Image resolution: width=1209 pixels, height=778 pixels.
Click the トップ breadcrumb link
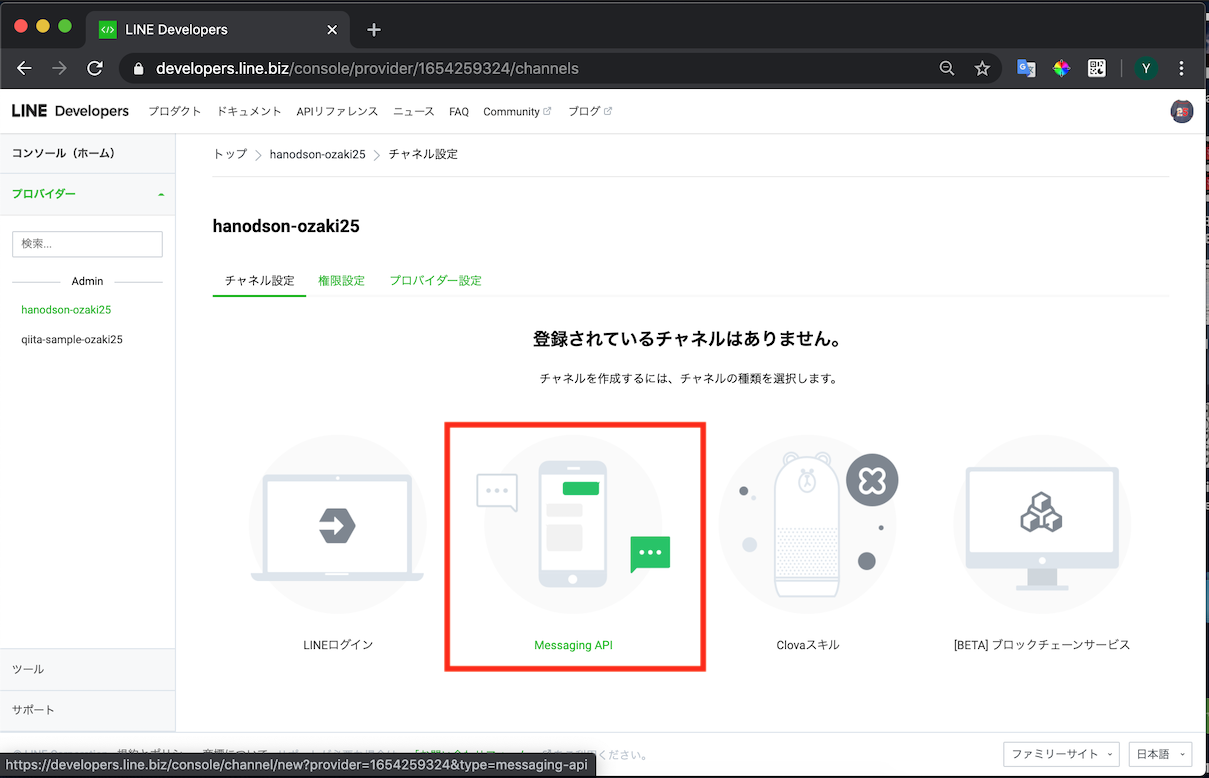(x=230, y=154)
